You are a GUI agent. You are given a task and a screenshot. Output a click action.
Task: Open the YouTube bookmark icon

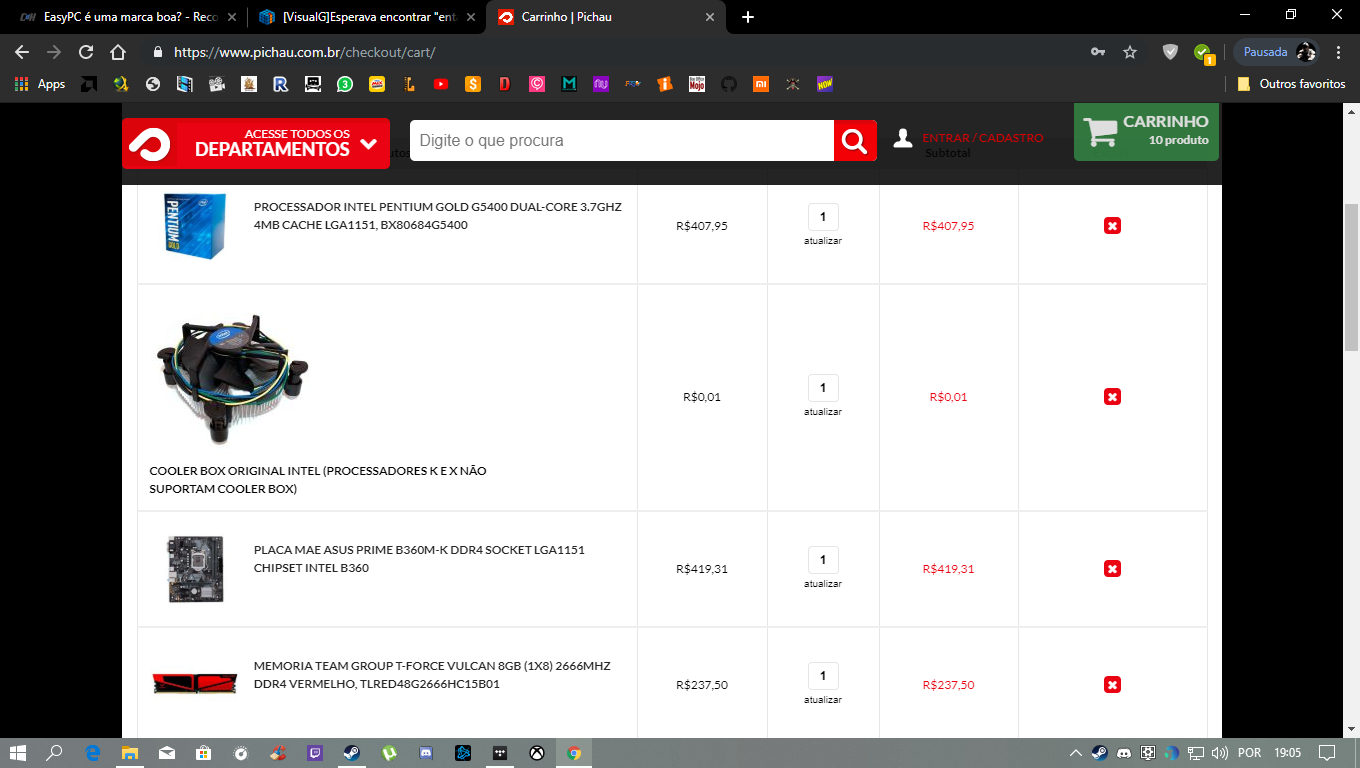pos(441,84)
